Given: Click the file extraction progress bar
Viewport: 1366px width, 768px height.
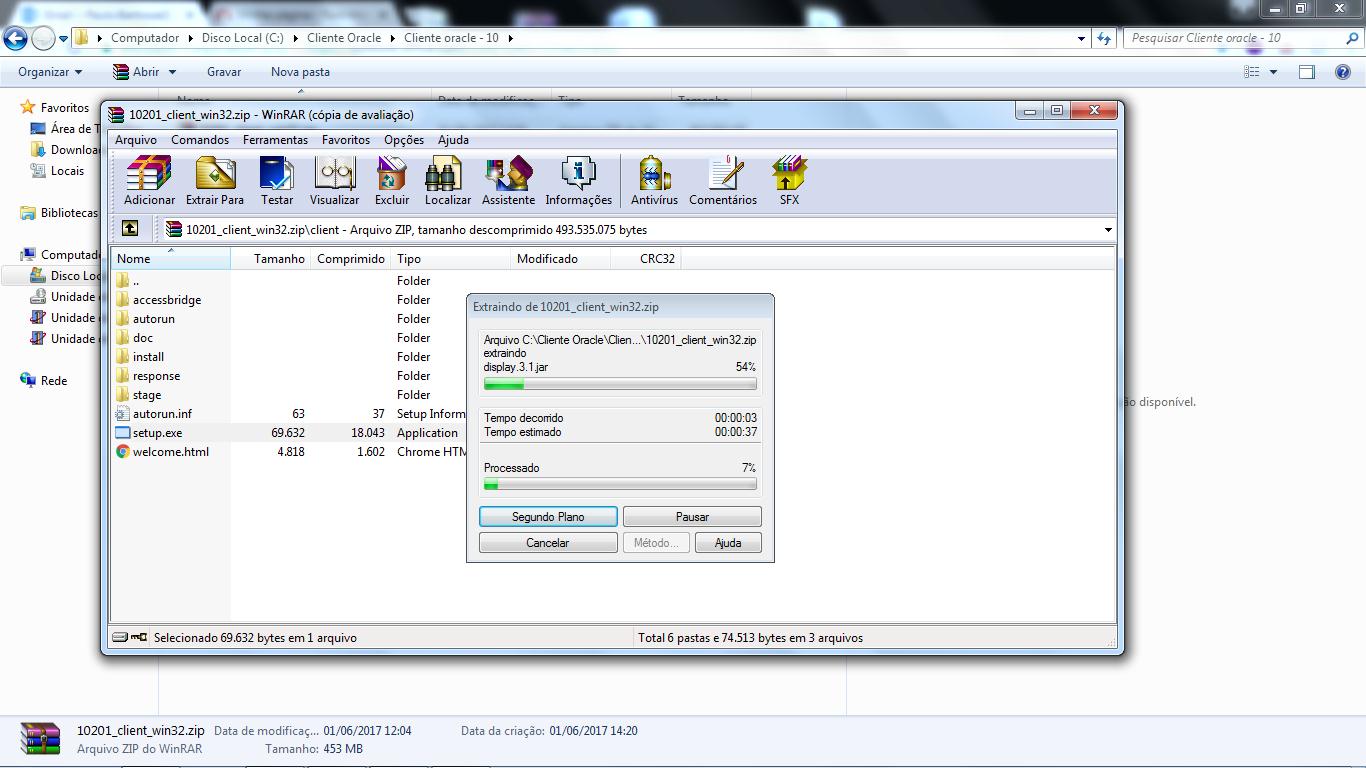Looking at the screenshot, I should [620, 384].
